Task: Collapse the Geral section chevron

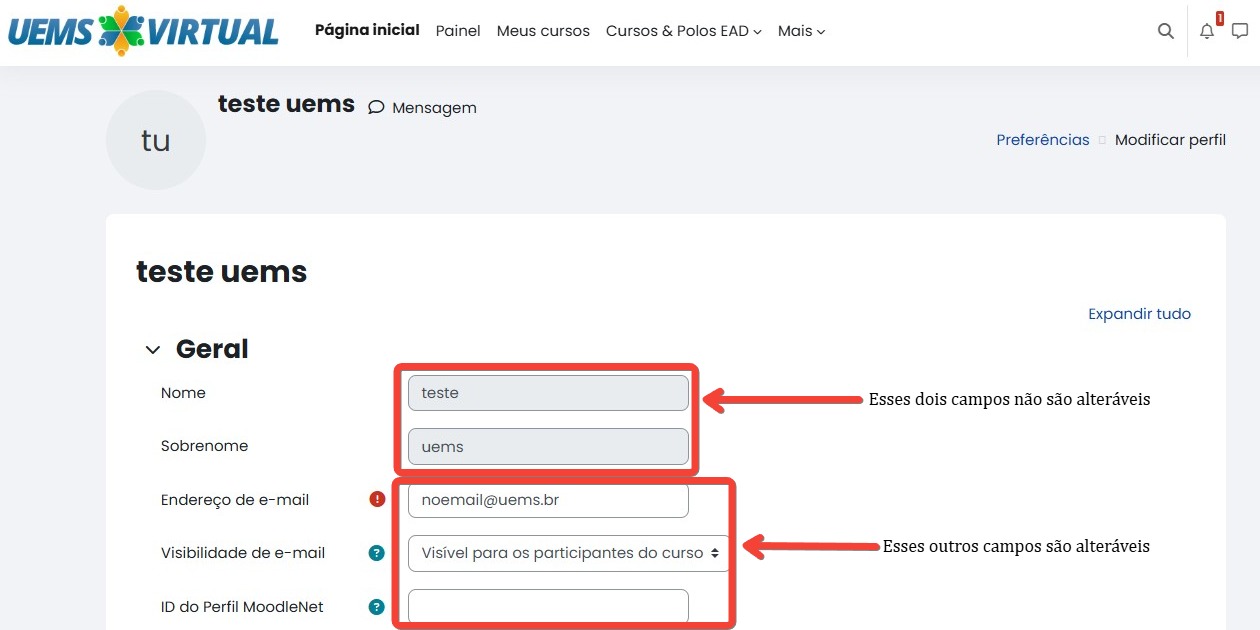Action: [153, 350]
